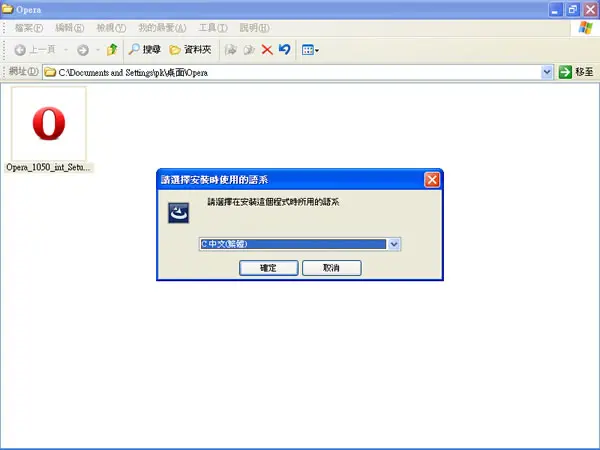The height and width of the screenshot is (450, 600).
Task: Click the address bar path field
Action: [x=292, y=72]
